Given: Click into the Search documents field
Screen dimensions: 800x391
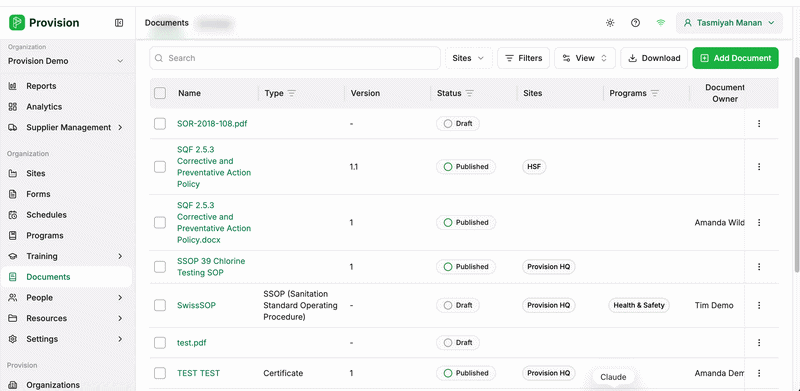Looking at the screenshot, I should point(295,58).
